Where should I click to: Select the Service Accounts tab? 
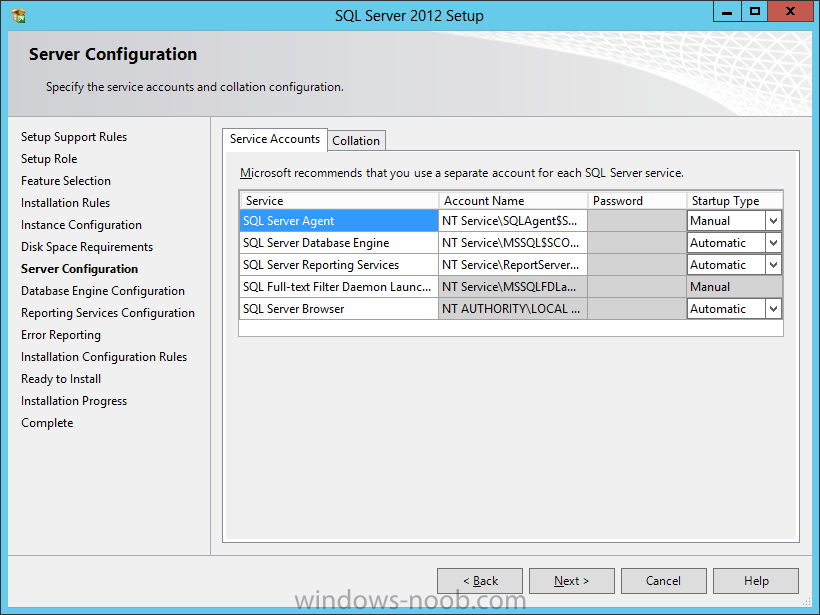click(275, 139)
